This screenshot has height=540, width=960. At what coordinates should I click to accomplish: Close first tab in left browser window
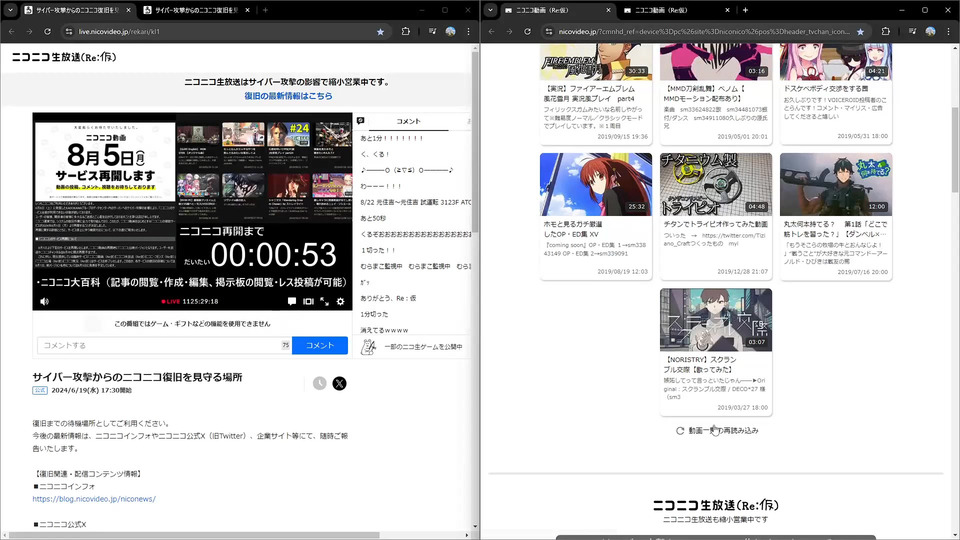(x=128, y=10)
